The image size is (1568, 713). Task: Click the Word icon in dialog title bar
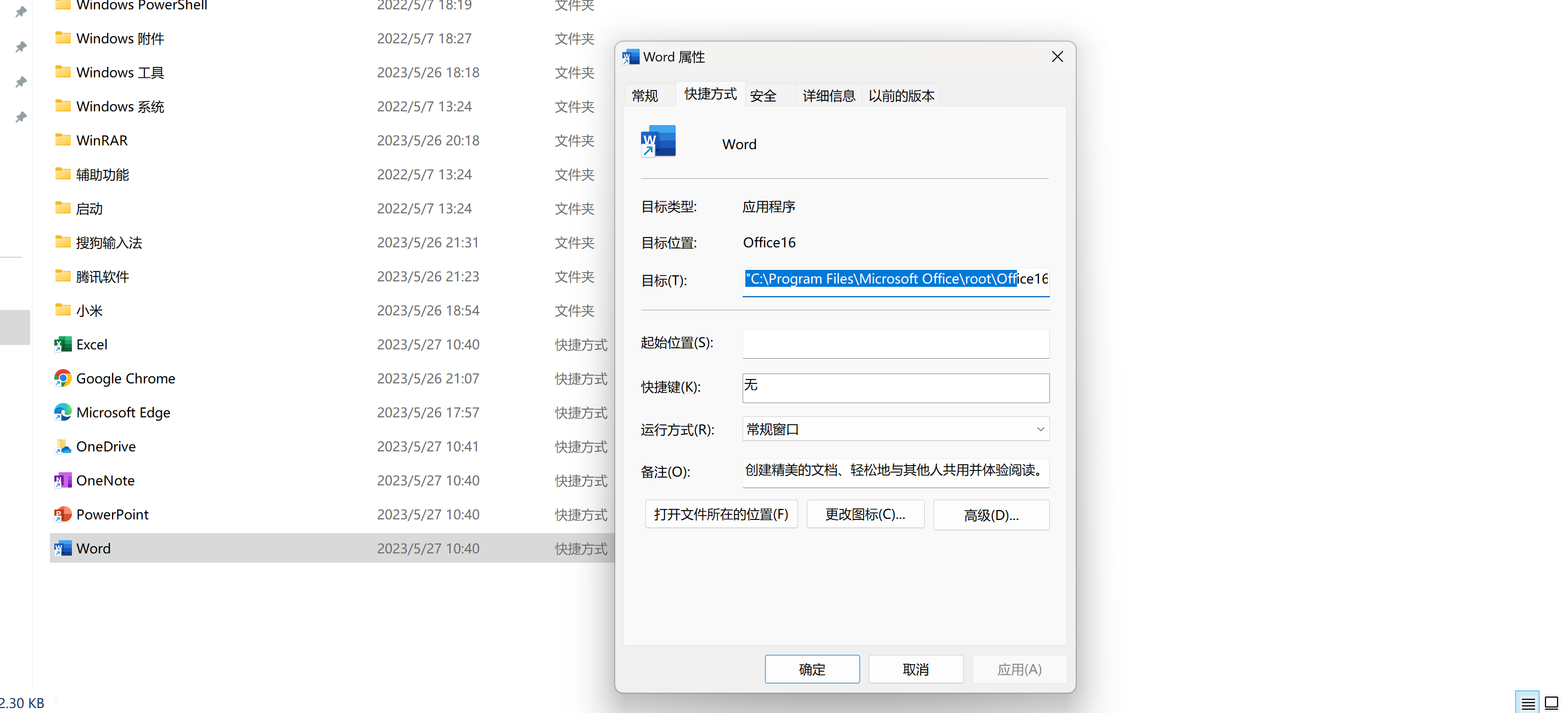click(x=631, y=57)
